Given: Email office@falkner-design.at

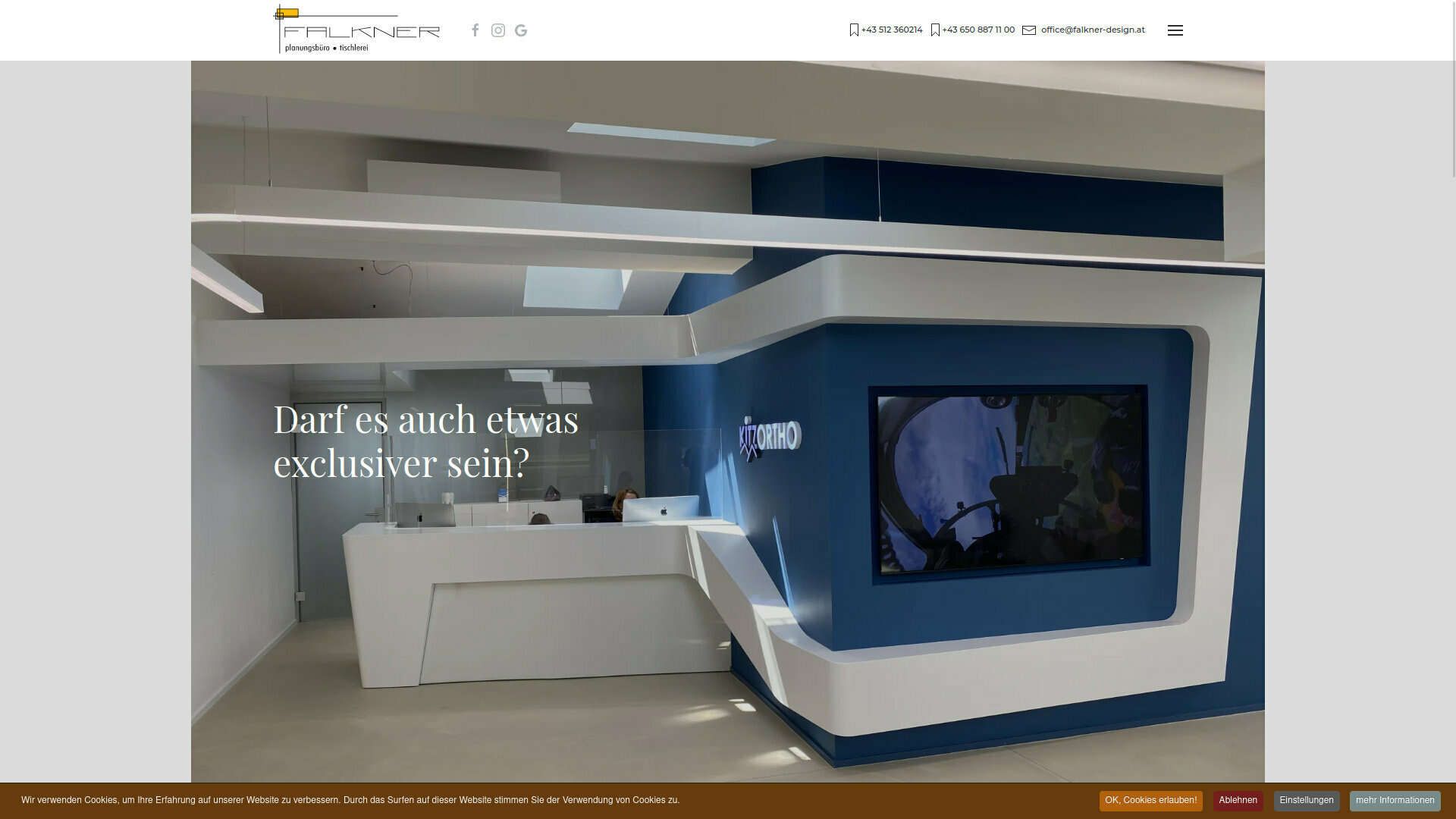Looking at the screenshot, I should coord(1093,30).
